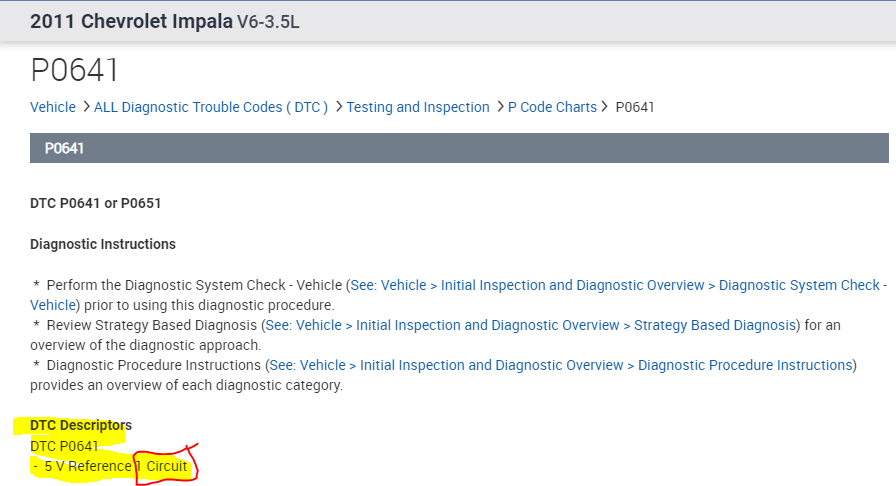Click the large P0641 page heading

click(75, 70)
